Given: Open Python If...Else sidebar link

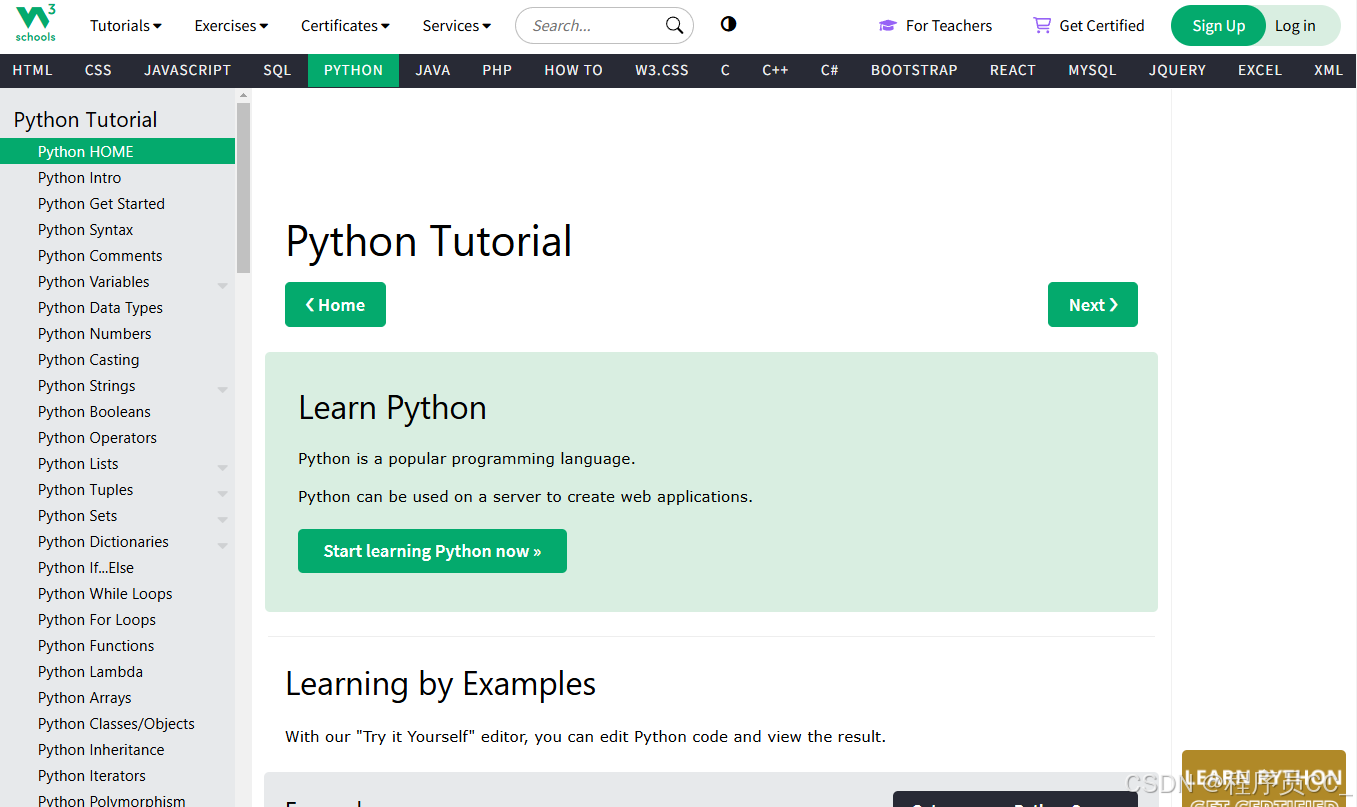Looking at the screenshot, I should pos(118,568).
